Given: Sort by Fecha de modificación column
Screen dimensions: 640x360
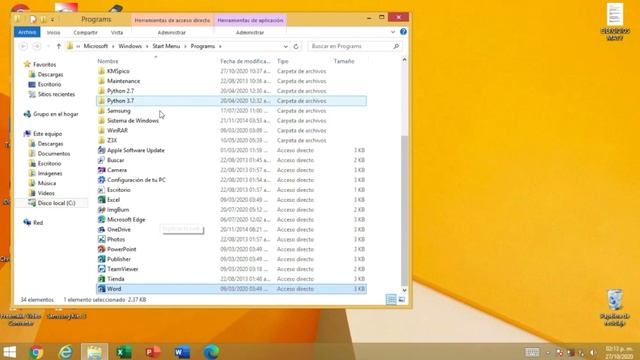Looking at the screenshot, I should [245, 61].
